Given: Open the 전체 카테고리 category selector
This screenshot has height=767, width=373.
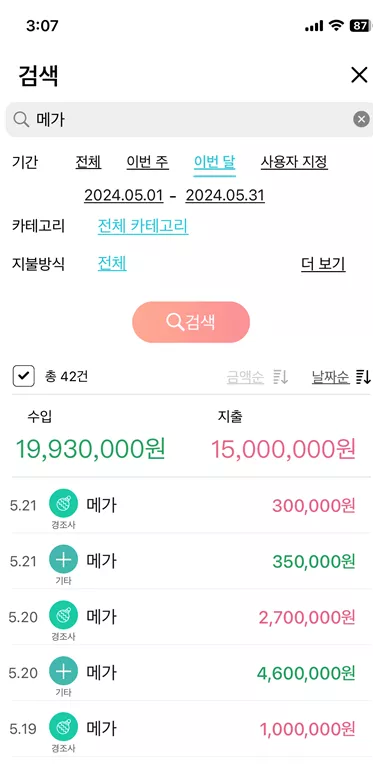Looking at the screenshot, I should 143,226.
